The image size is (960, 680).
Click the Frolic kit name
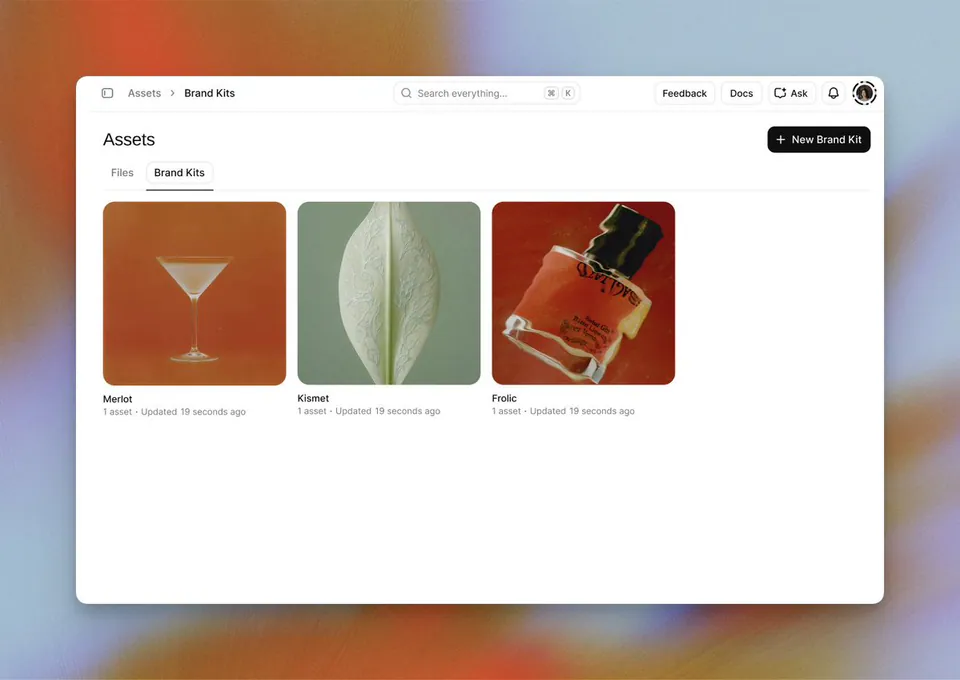coord(504,398)
